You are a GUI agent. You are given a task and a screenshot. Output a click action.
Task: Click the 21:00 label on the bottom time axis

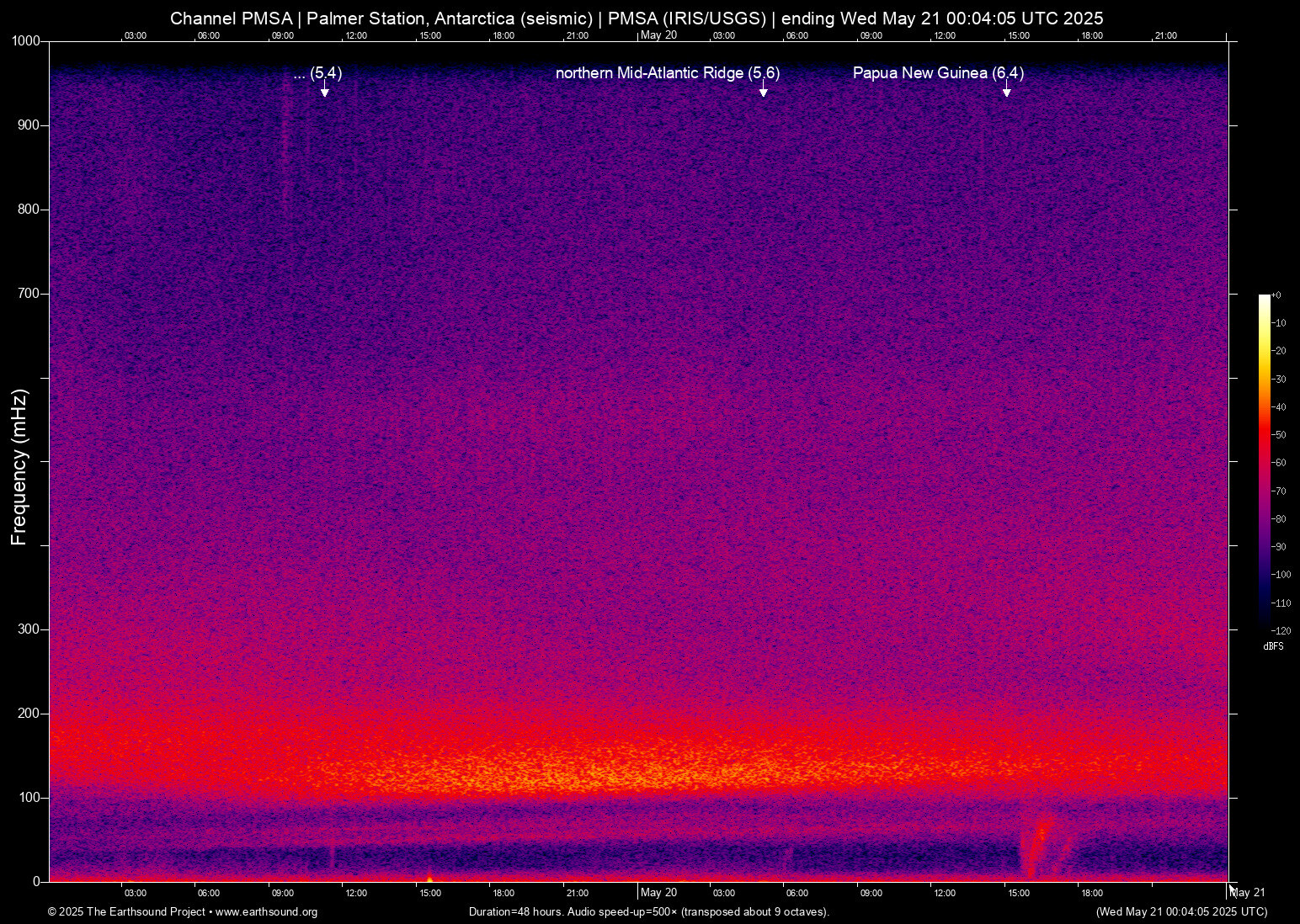click(577, 893)
